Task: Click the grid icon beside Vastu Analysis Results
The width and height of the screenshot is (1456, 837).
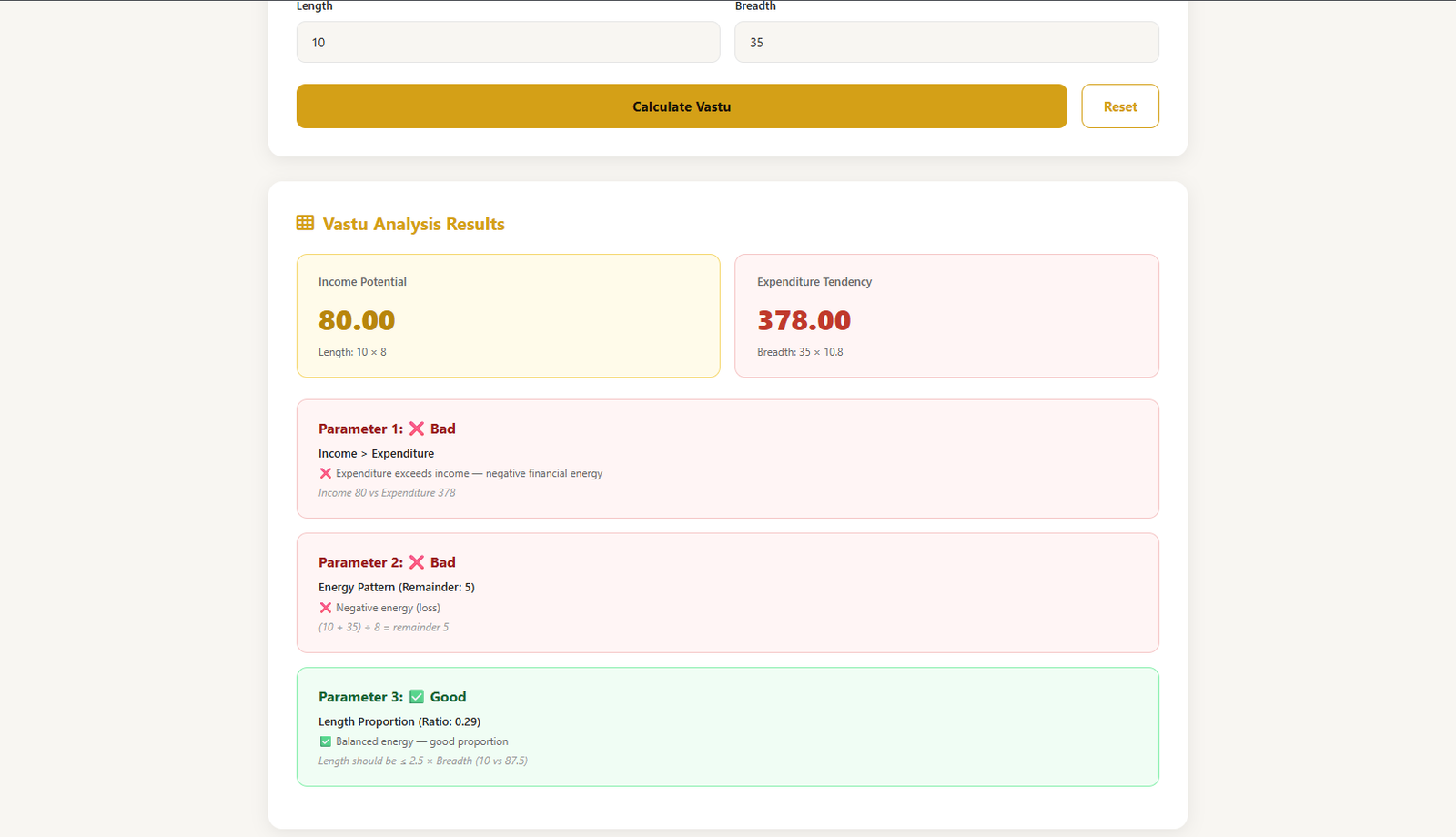Action: pyautogui.click(x=303, y=223)
